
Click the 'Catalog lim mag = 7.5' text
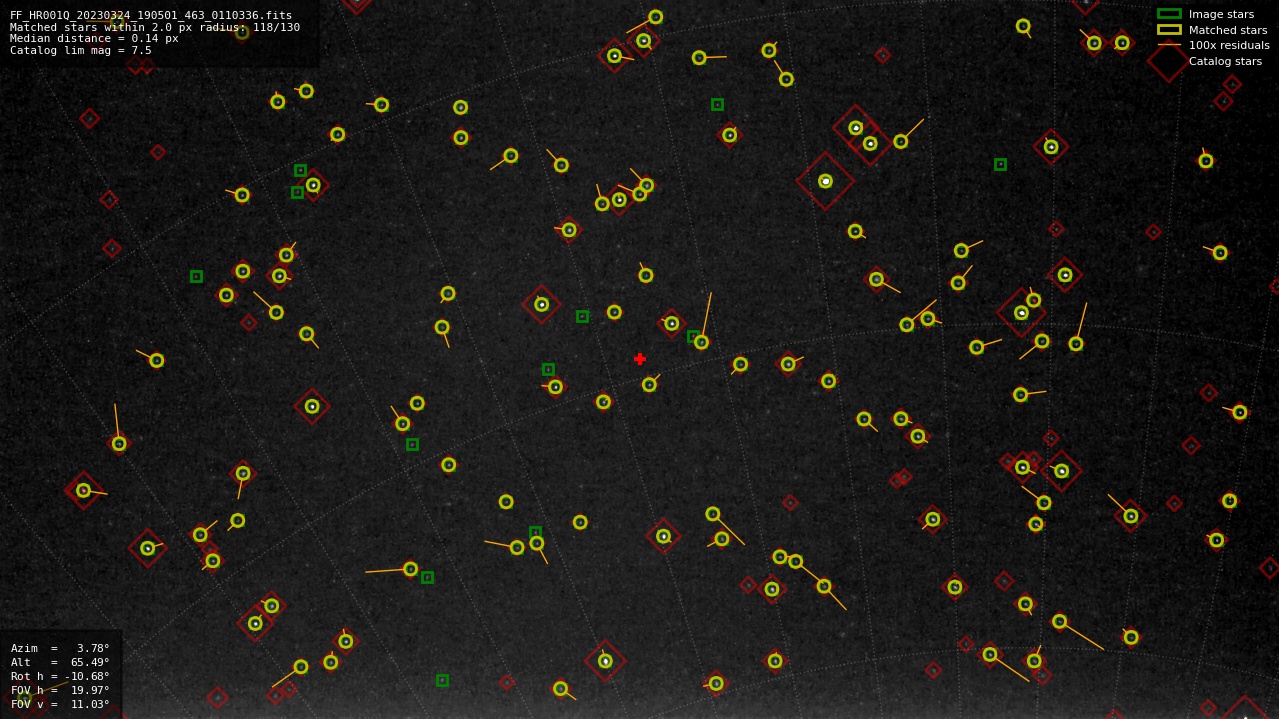[x=81, y=50]
